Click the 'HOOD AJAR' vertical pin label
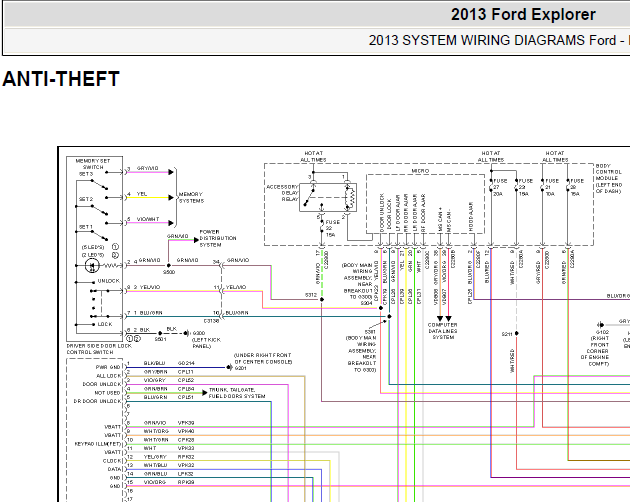This screenshot has width=630, height=502. 470,217
